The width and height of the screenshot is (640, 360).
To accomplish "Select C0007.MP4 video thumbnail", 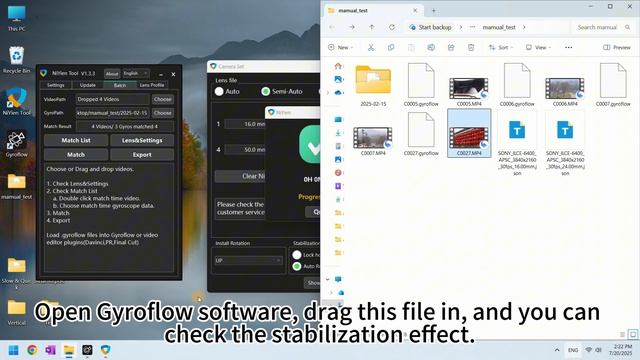I will [x=373, y=138].
